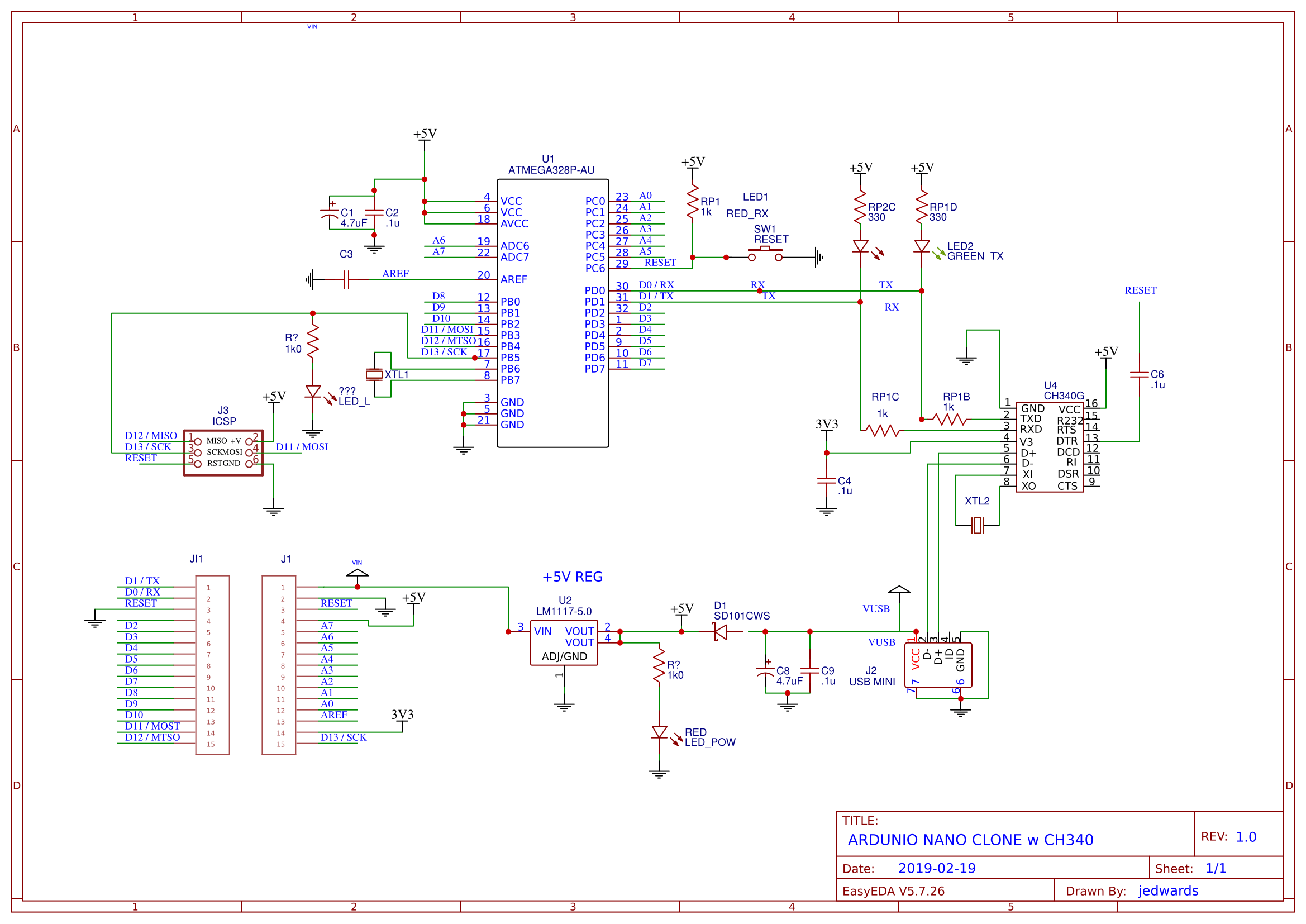Click the jedwards drawn-by name
The width and height of the screenshot is (1306, 924).
point(1169,890)
